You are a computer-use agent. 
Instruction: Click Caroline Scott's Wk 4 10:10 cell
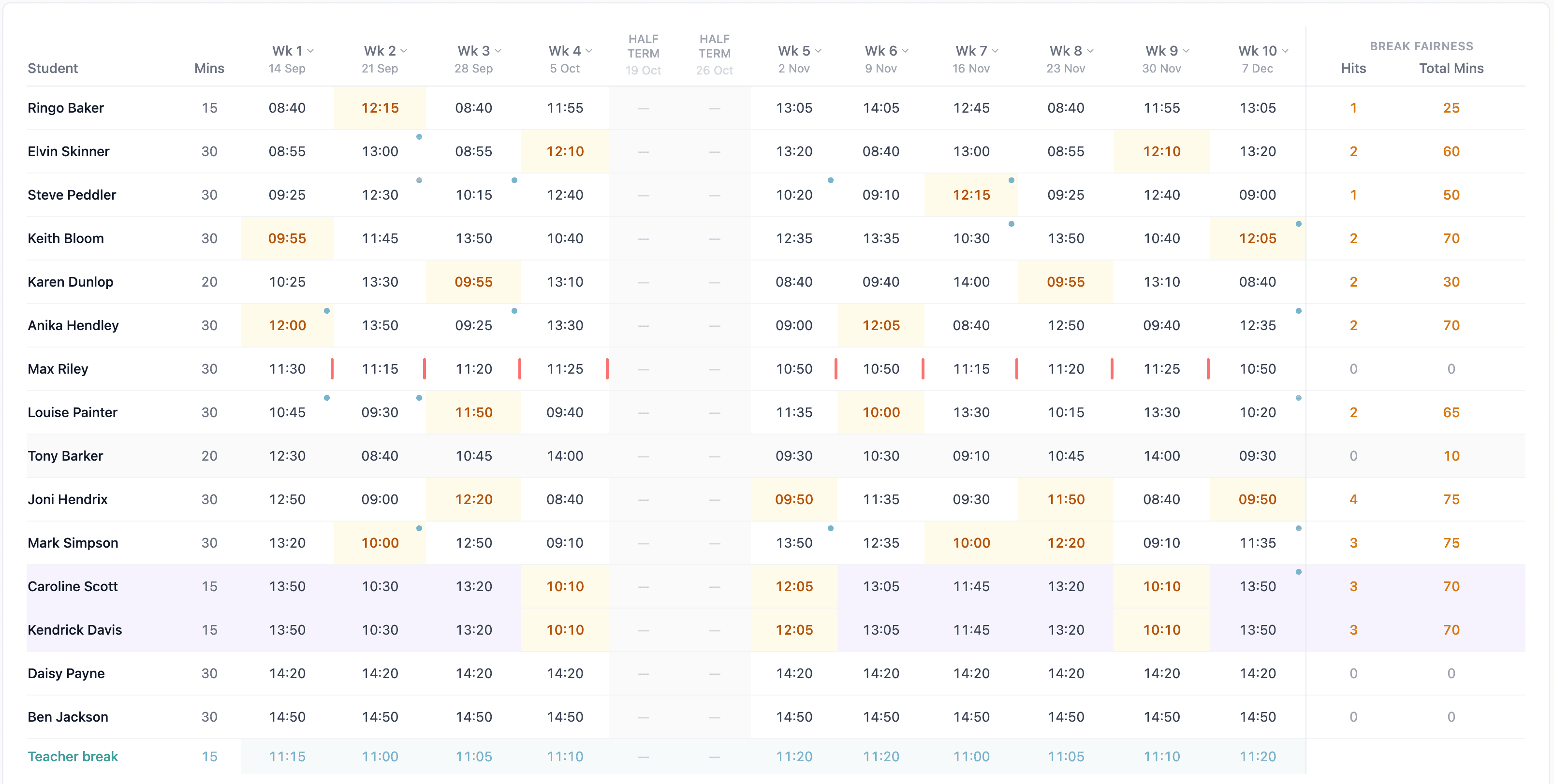click(565, 586)
